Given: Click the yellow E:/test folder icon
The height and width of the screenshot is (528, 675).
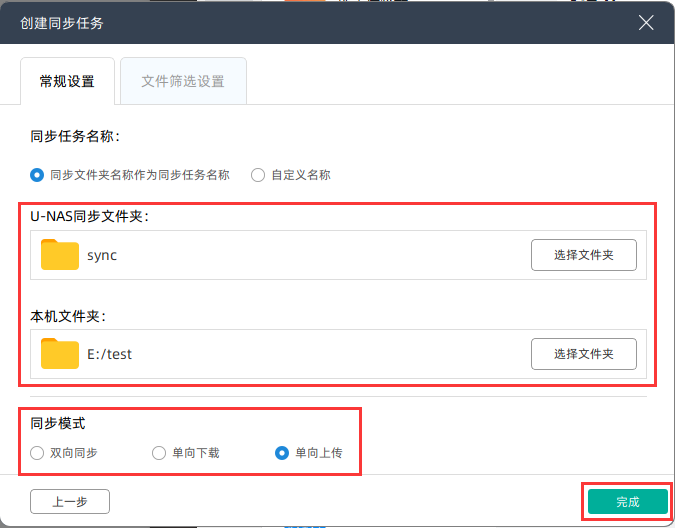Looking at the screenshot, I should pyautogui.click(x=60, y=354).
